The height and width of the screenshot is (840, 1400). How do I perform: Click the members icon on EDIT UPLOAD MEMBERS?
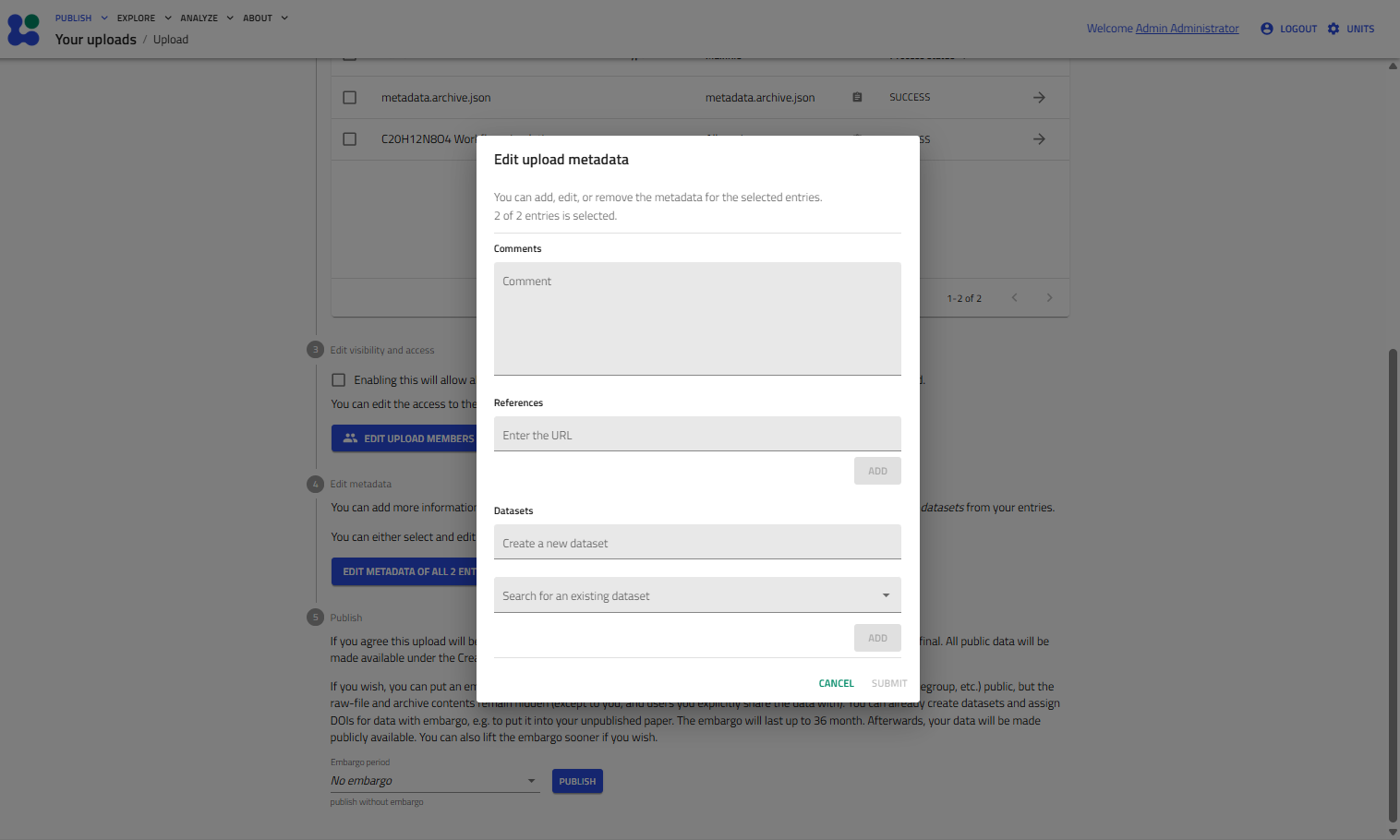click(350, 438)
